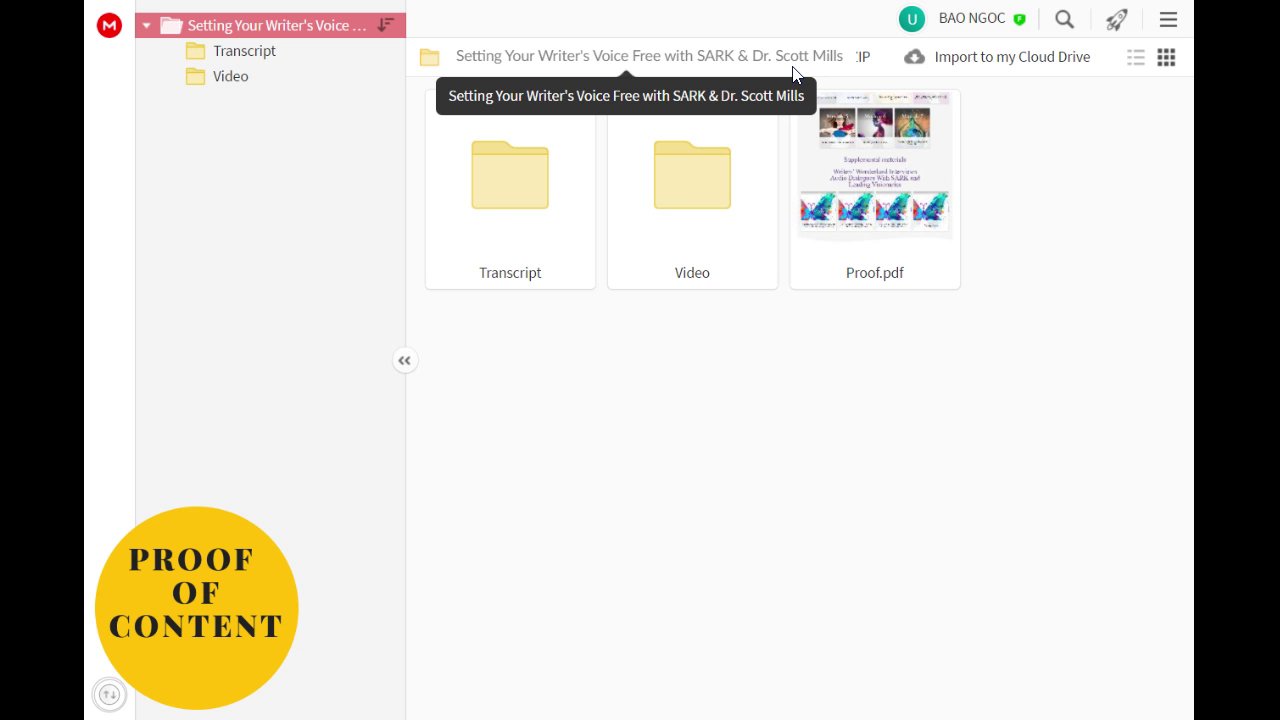
Task: Click the BAO NGOC user avatar
Action: (911, 19)
